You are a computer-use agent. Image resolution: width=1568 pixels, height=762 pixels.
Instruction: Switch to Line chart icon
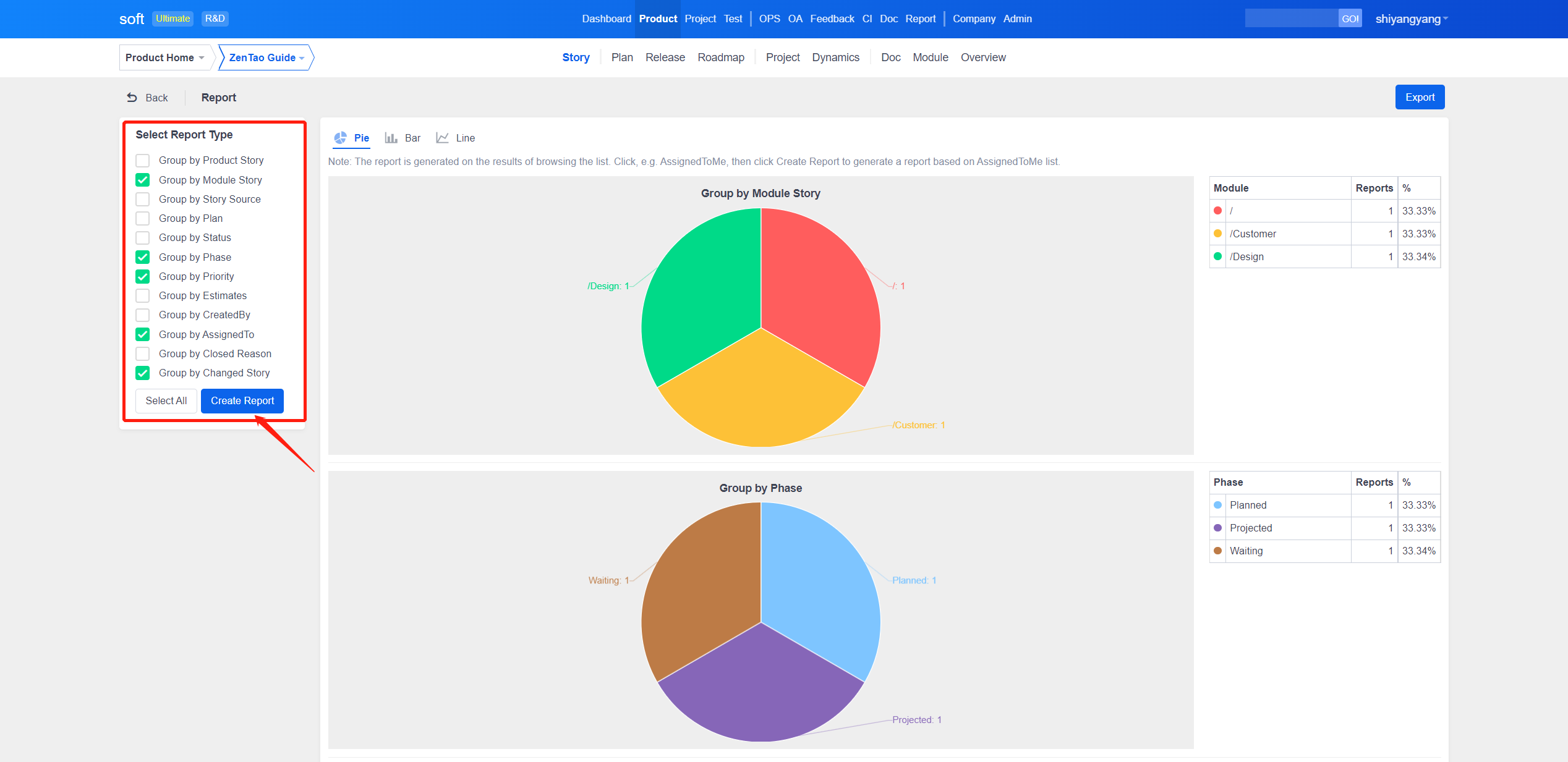442,138
